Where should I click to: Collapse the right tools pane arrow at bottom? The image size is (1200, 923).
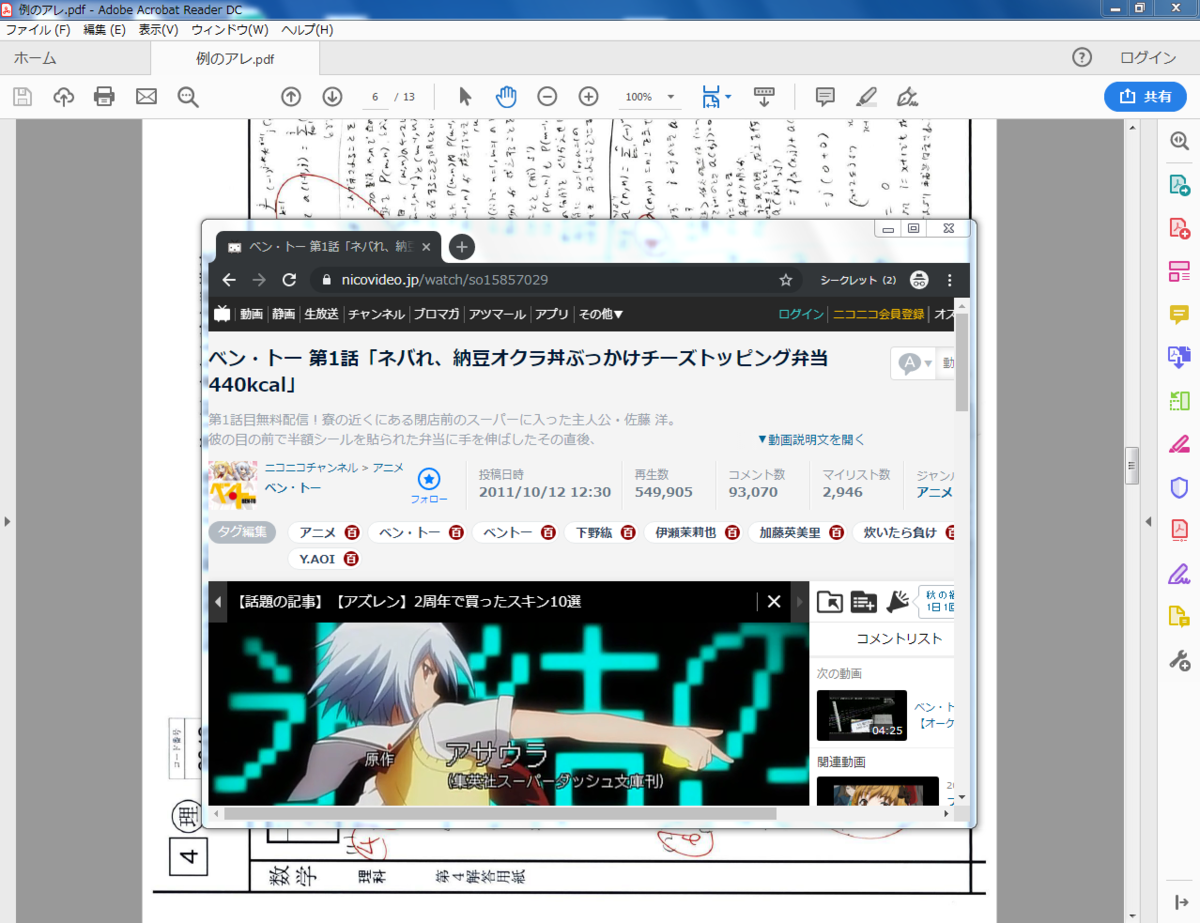pos(1179,902)
